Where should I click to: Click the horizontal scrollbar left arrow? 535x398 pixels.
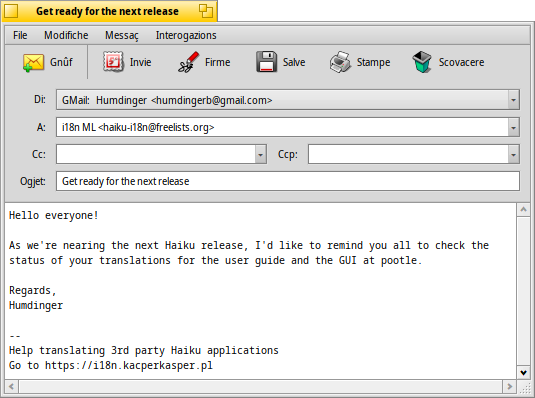click(x=11, y=386)
